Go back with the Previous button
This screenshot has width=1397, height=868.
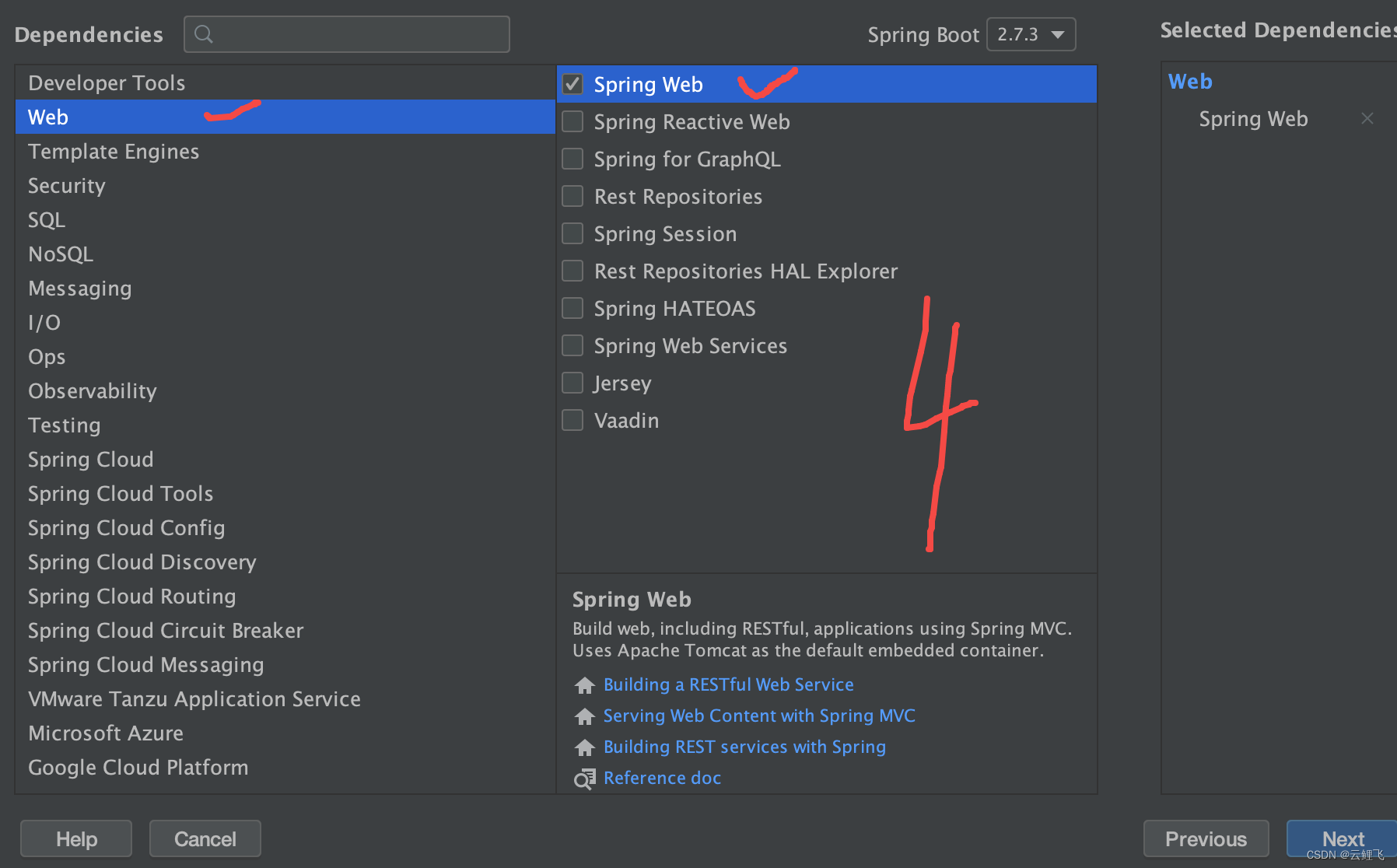[x=1206, y=838]
